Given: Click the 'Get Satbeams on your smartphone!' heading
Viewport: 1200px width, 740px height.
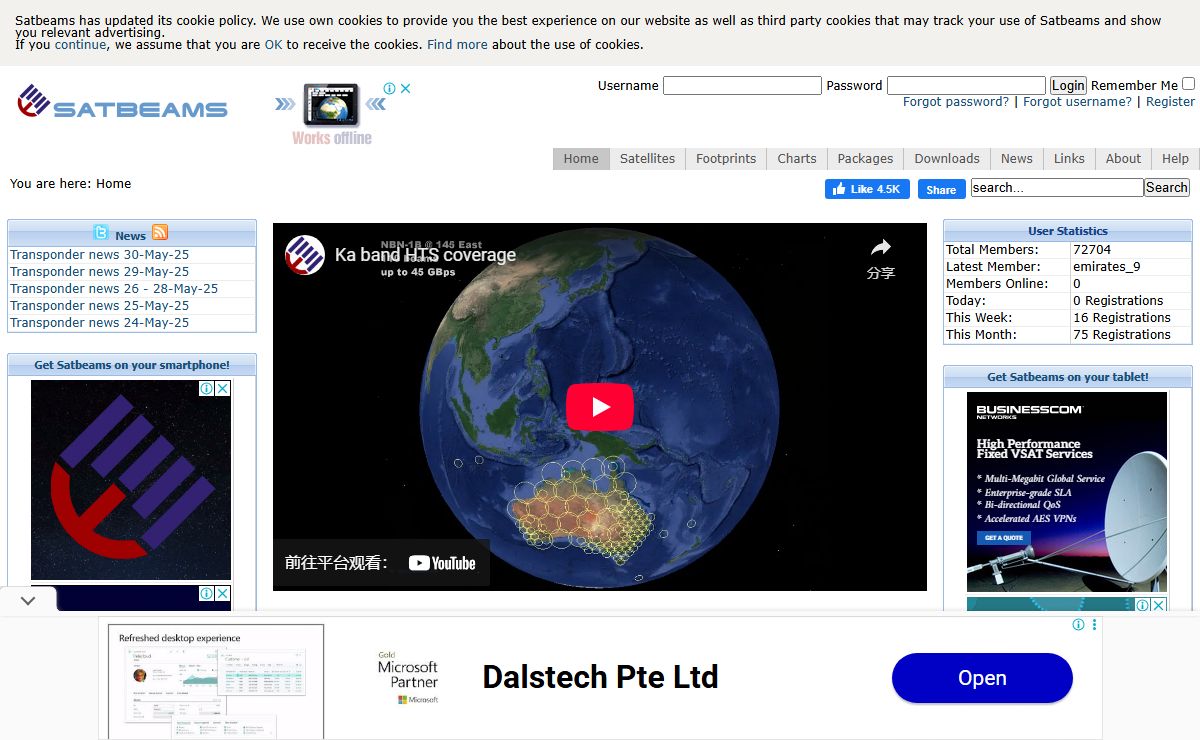Looking at the screenshot, I should [132, 365].
